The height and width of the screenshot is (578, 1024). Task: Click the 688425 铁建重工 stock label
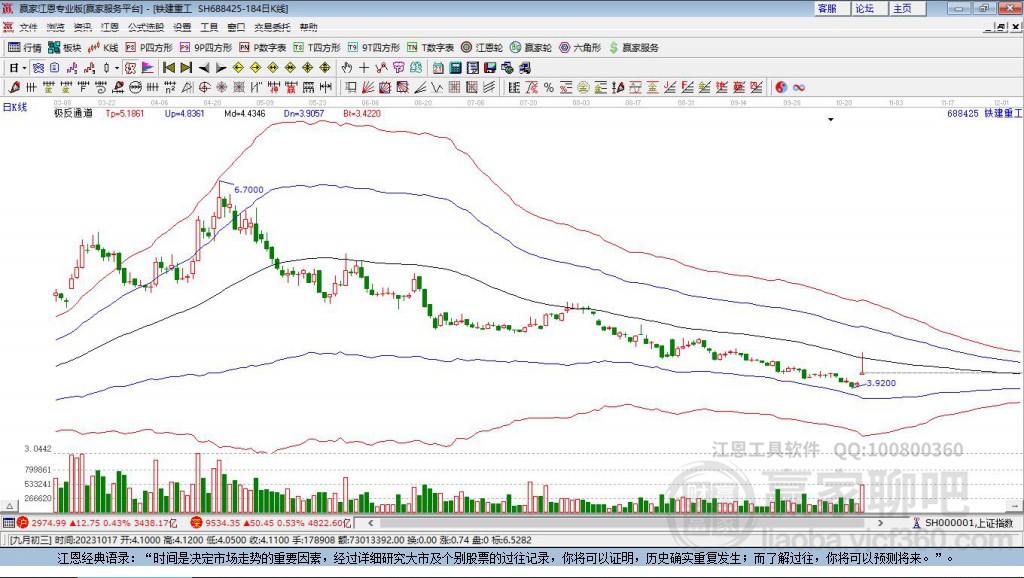tap(984, 113)
